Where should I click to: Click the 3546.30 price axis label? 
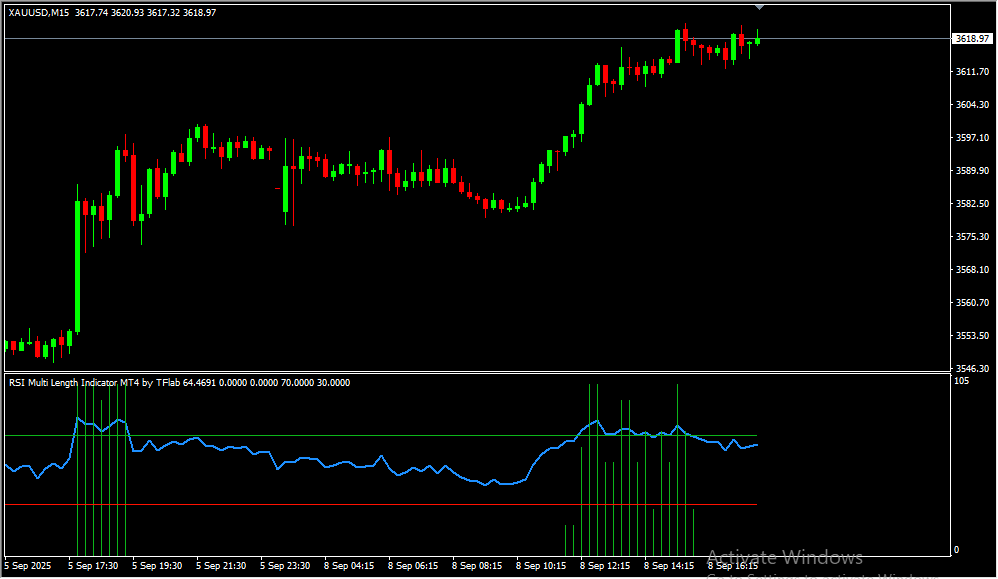[972, 369]
